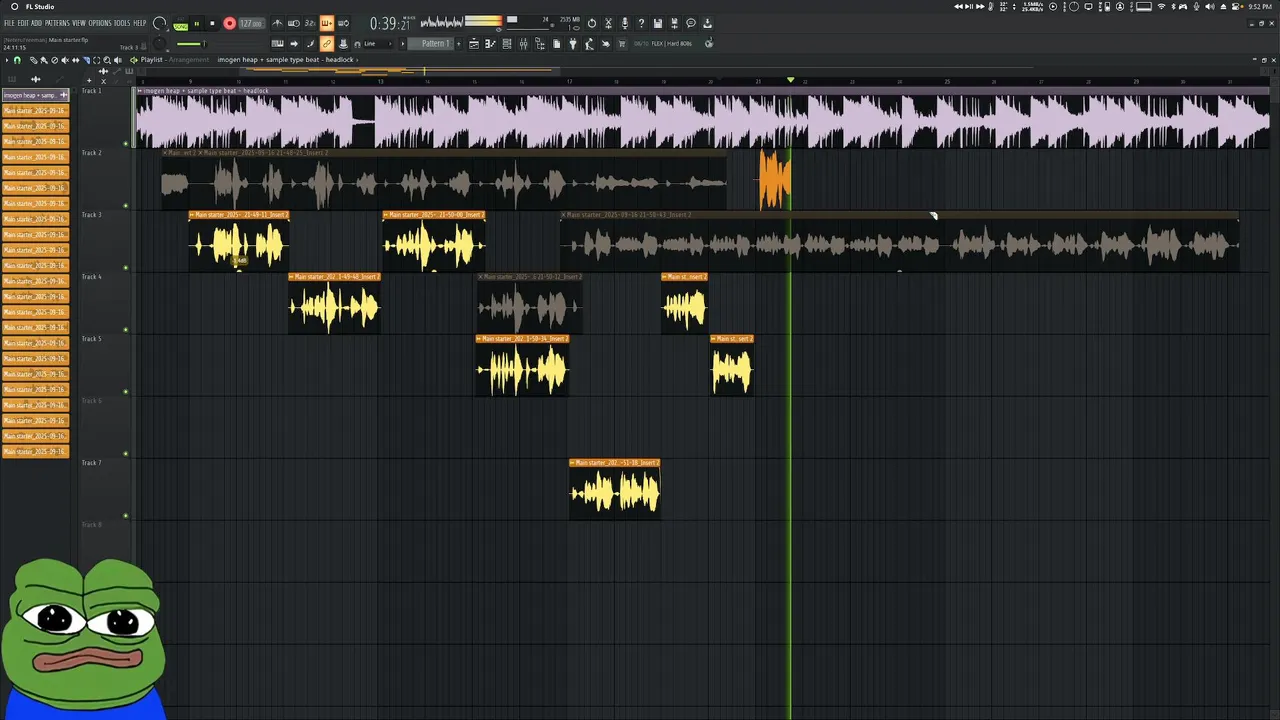Image resolution: width=1280 pixels, height=720 pixels.
Task: Open the help question mark icon
Action: coord(641,23)
